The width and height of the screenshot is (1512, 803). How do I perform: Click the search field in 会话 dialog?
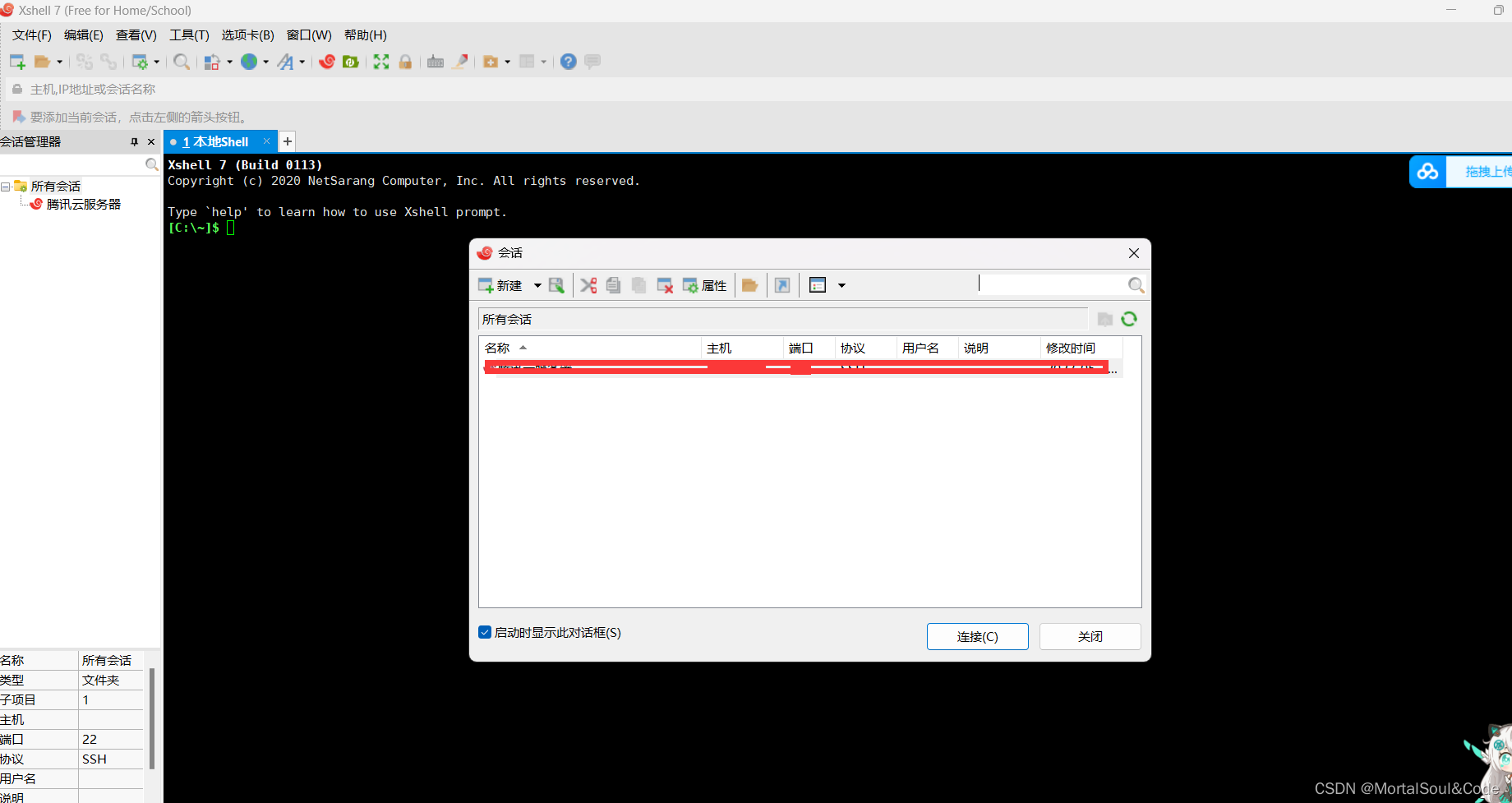click(x=1052, y=284)
